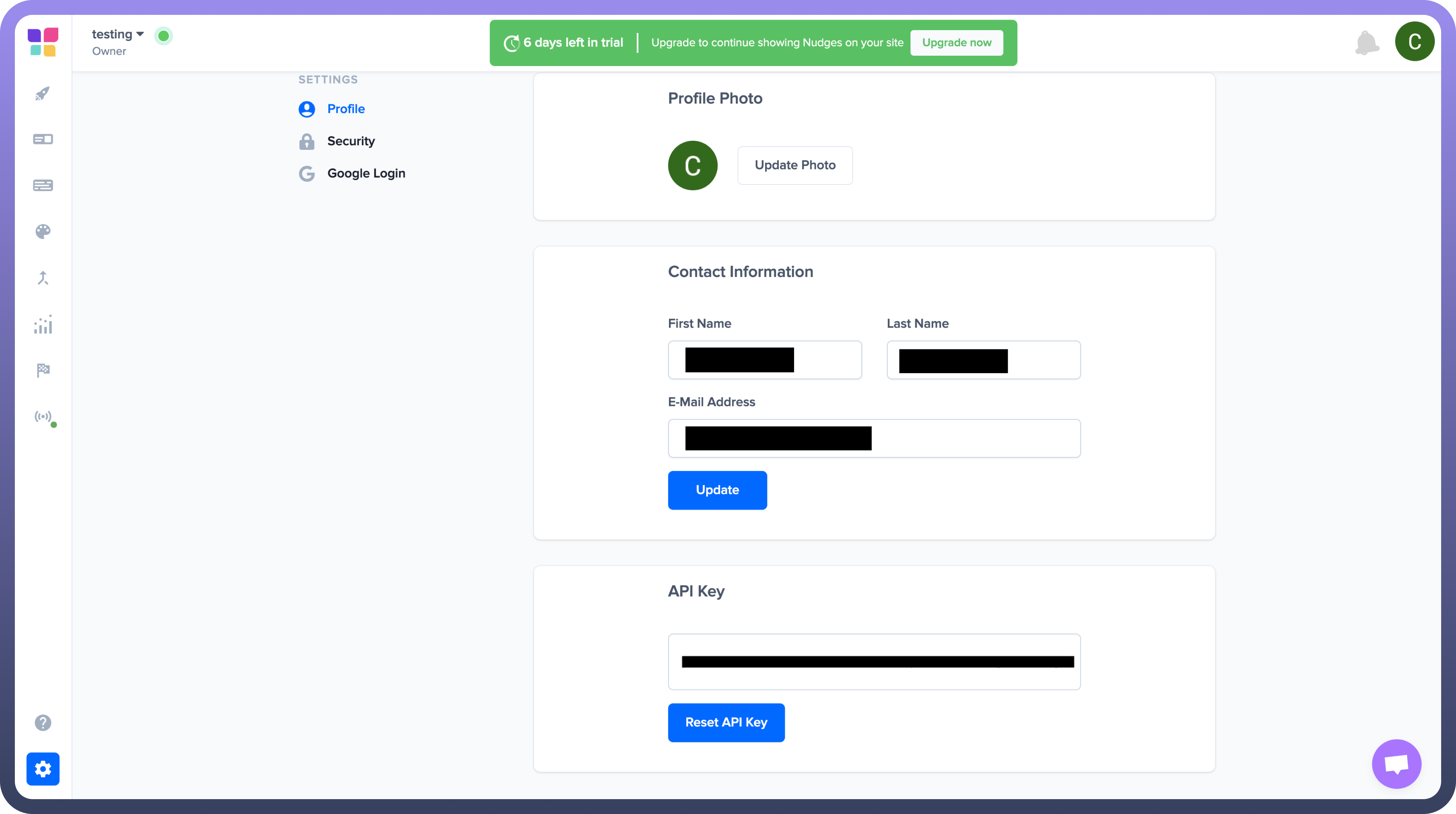
Task: Select the Profile settings tab
Action: 345,109
